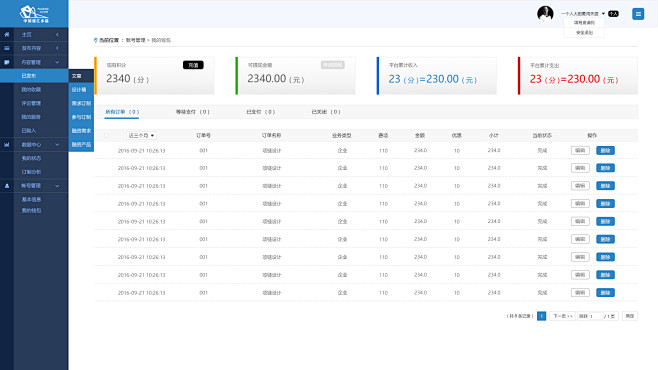Click the first item in user dropdown
This screenshot has height=370, width=658.
point(584,23)
